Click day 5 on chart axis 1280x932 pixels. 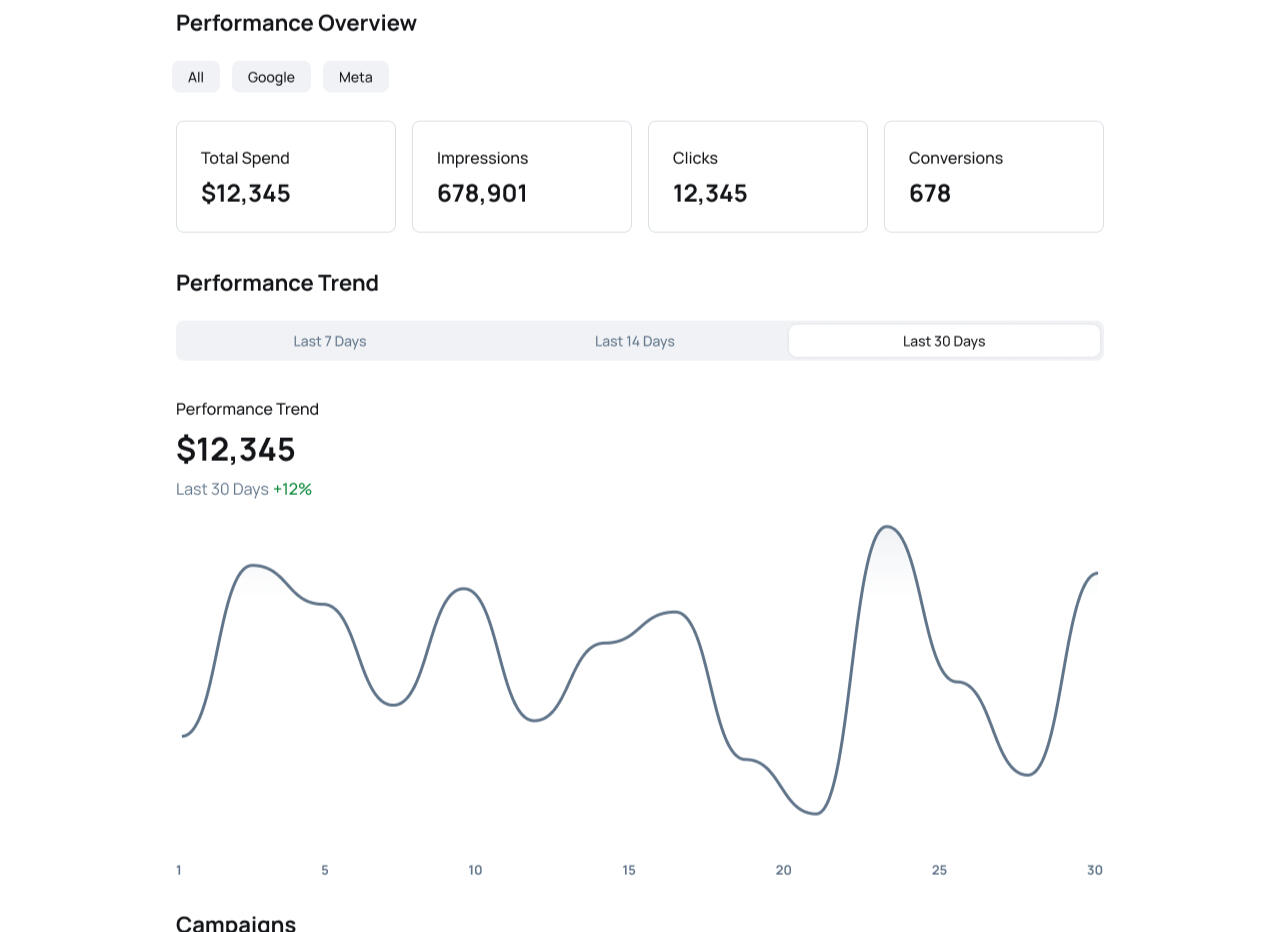325,870
